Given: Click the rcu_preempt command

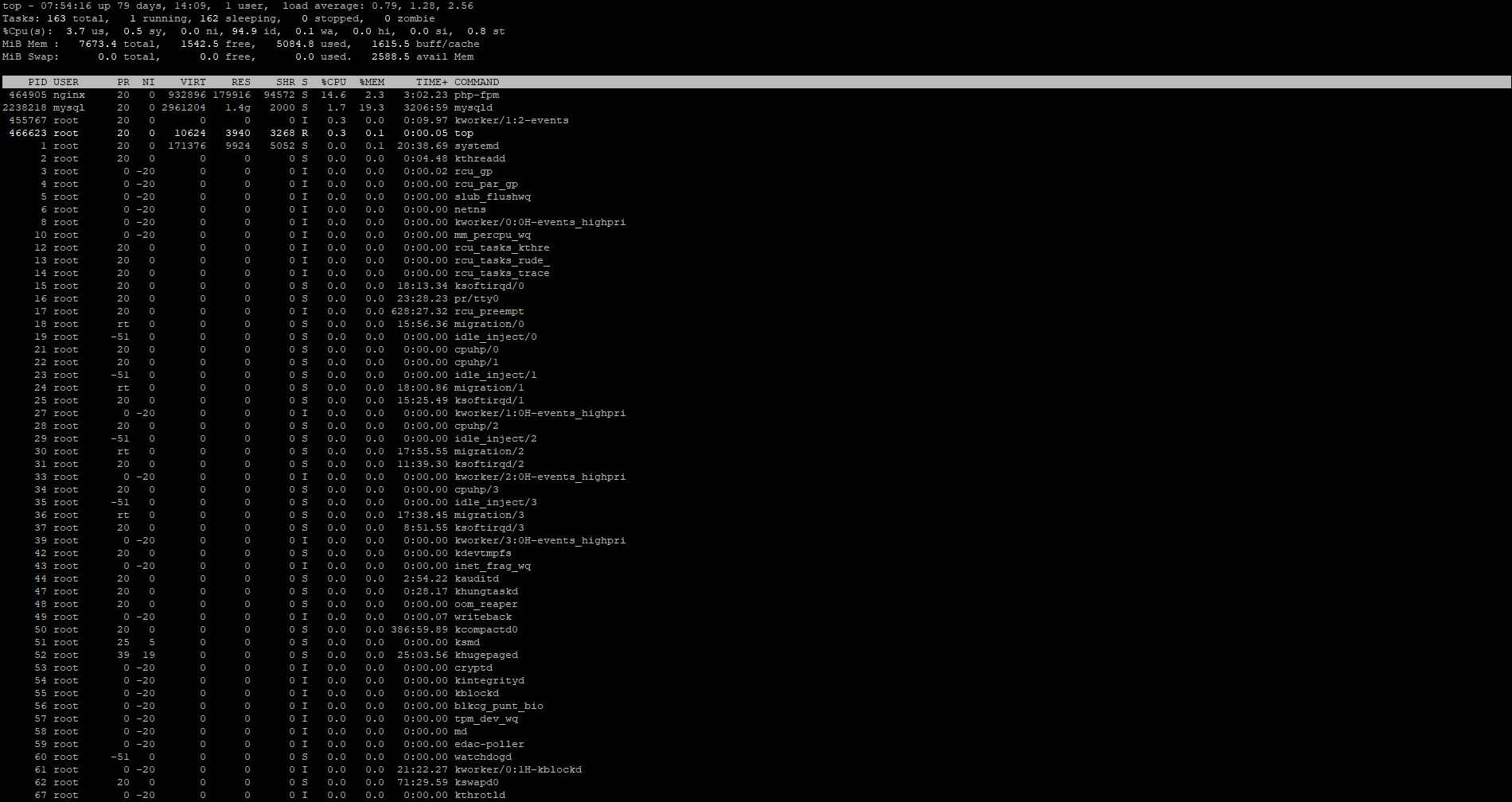Looking at the screenshot, I should [489, 311].
